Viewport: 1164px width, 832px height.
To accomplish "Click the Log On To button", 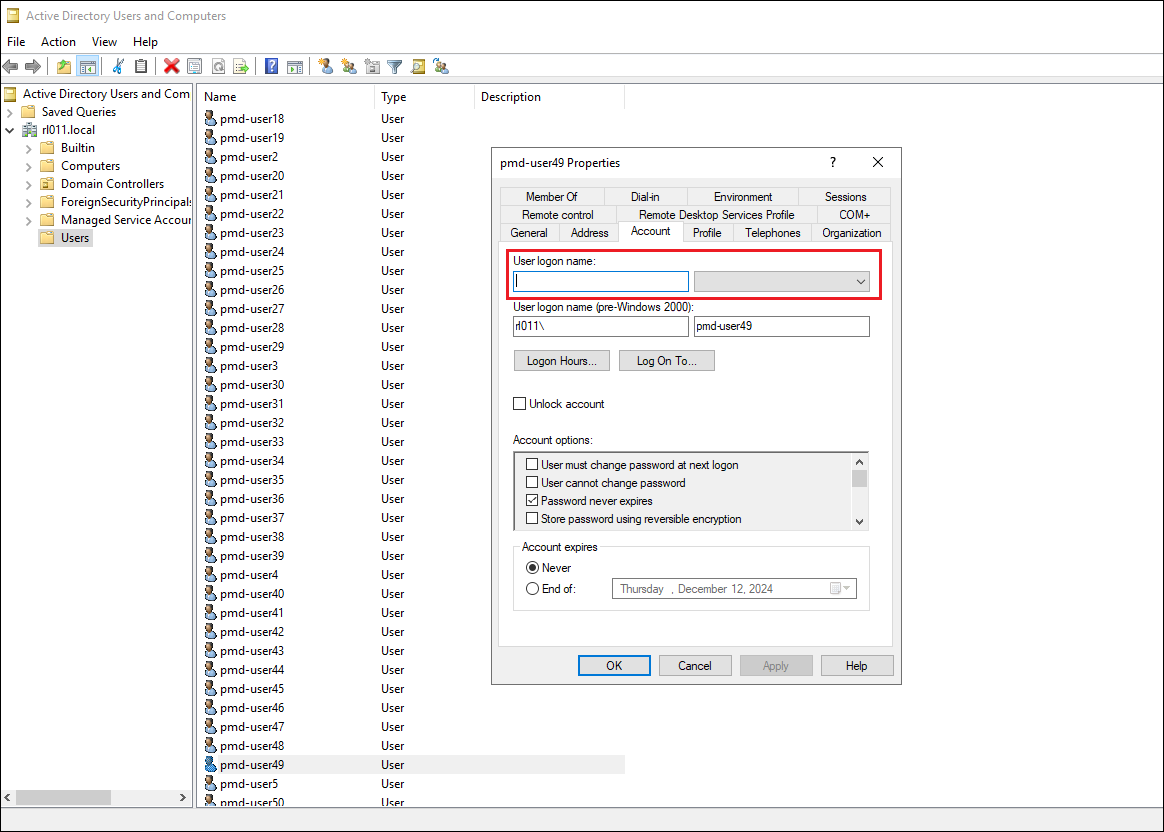I will coord(667,361).
